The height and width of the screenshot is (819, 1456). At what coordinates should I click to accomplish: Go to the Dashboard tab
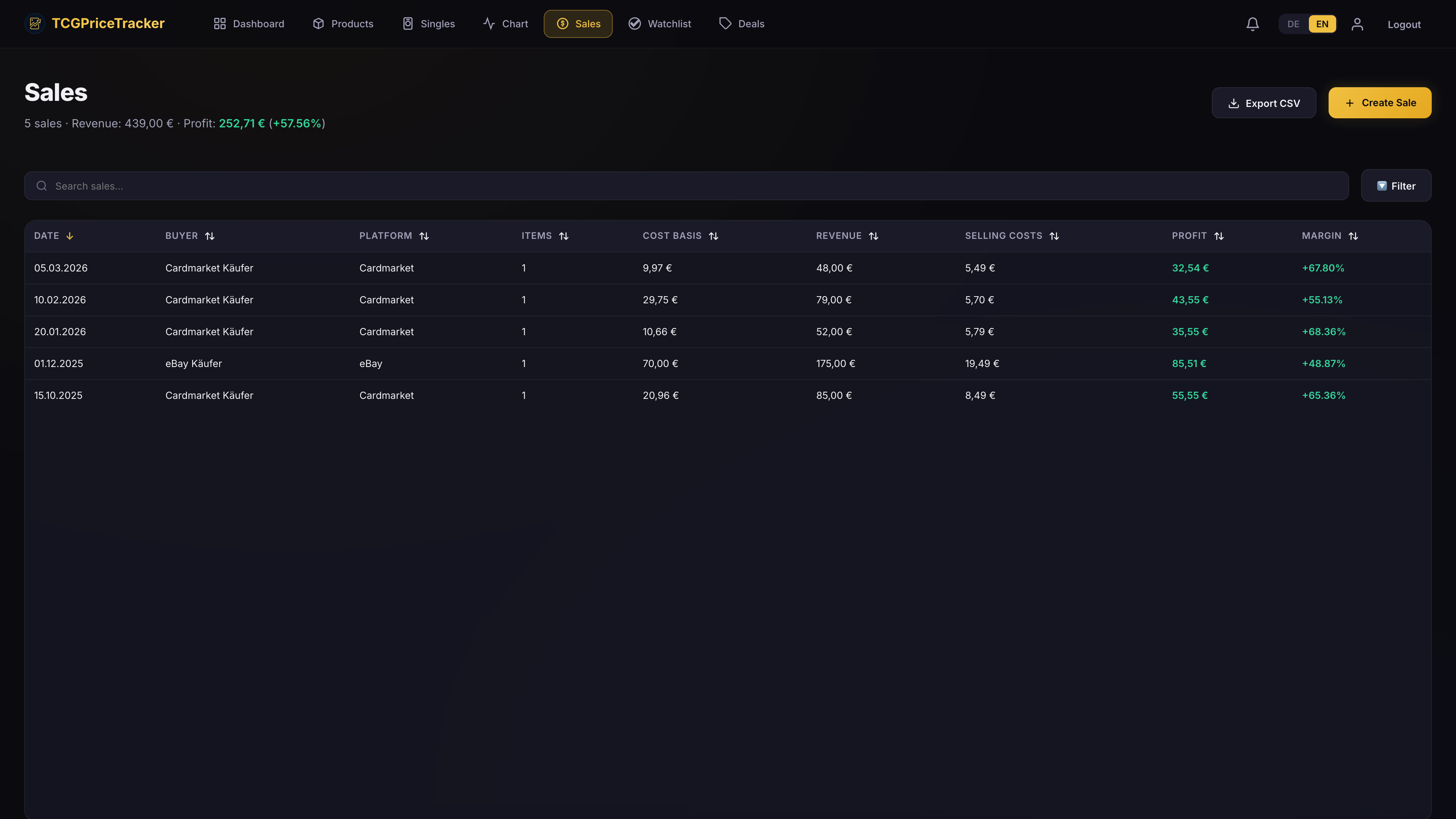pos(249,24)
